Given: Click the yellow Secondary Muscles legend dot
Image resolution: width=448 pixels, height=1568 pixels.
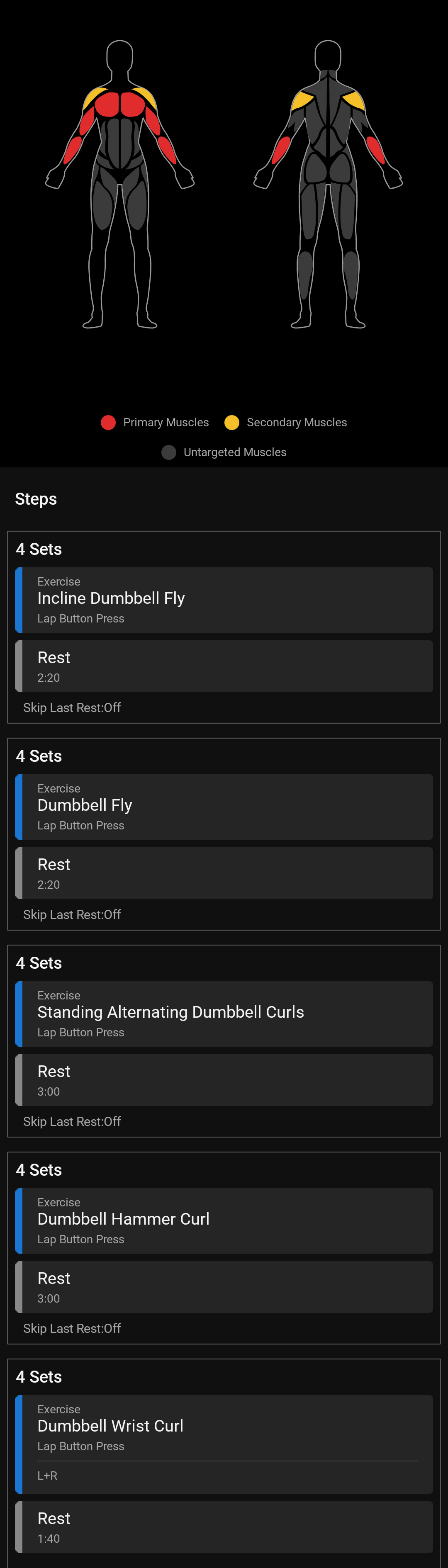Looking at the screenshot, I should point(232,423).
